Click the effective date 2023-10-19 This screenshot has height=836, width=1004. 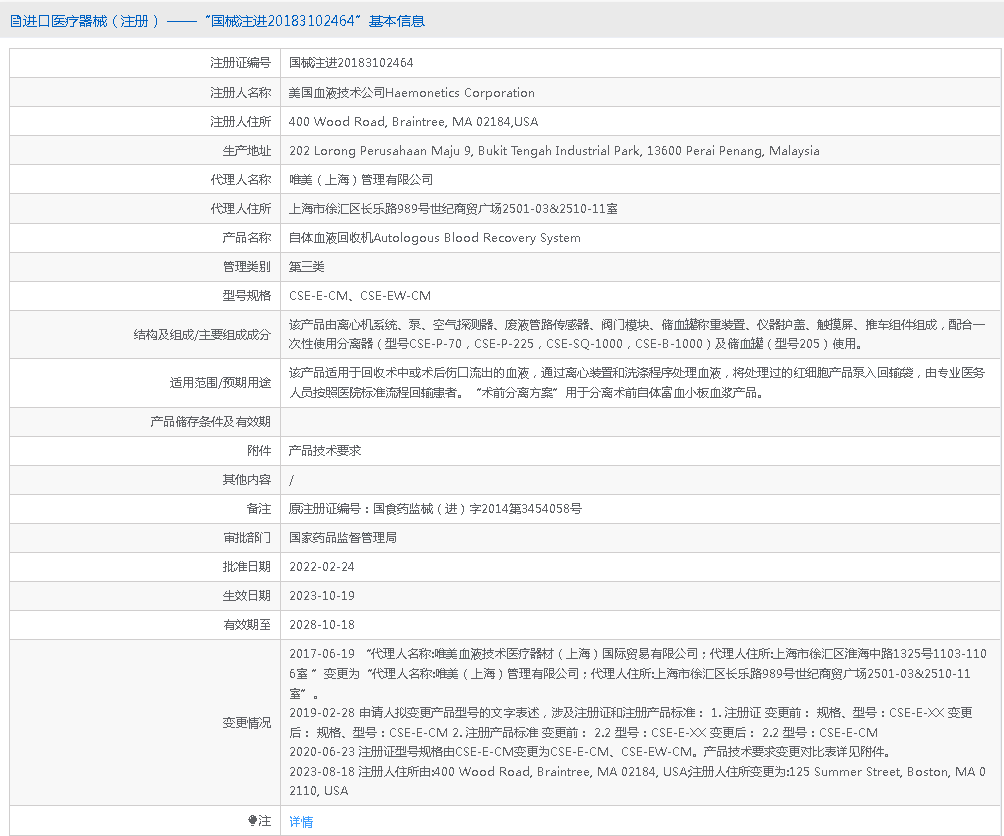pyautogui.click(x=321, y=596)
